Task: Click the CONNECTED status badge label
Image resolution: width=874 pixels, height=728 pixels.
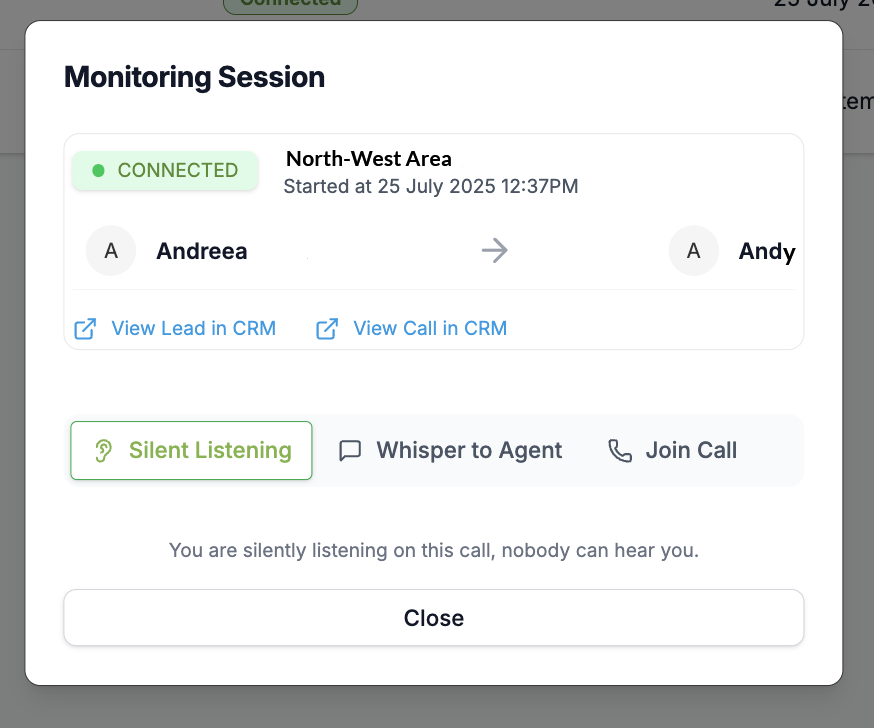Action: coord(178,171)
